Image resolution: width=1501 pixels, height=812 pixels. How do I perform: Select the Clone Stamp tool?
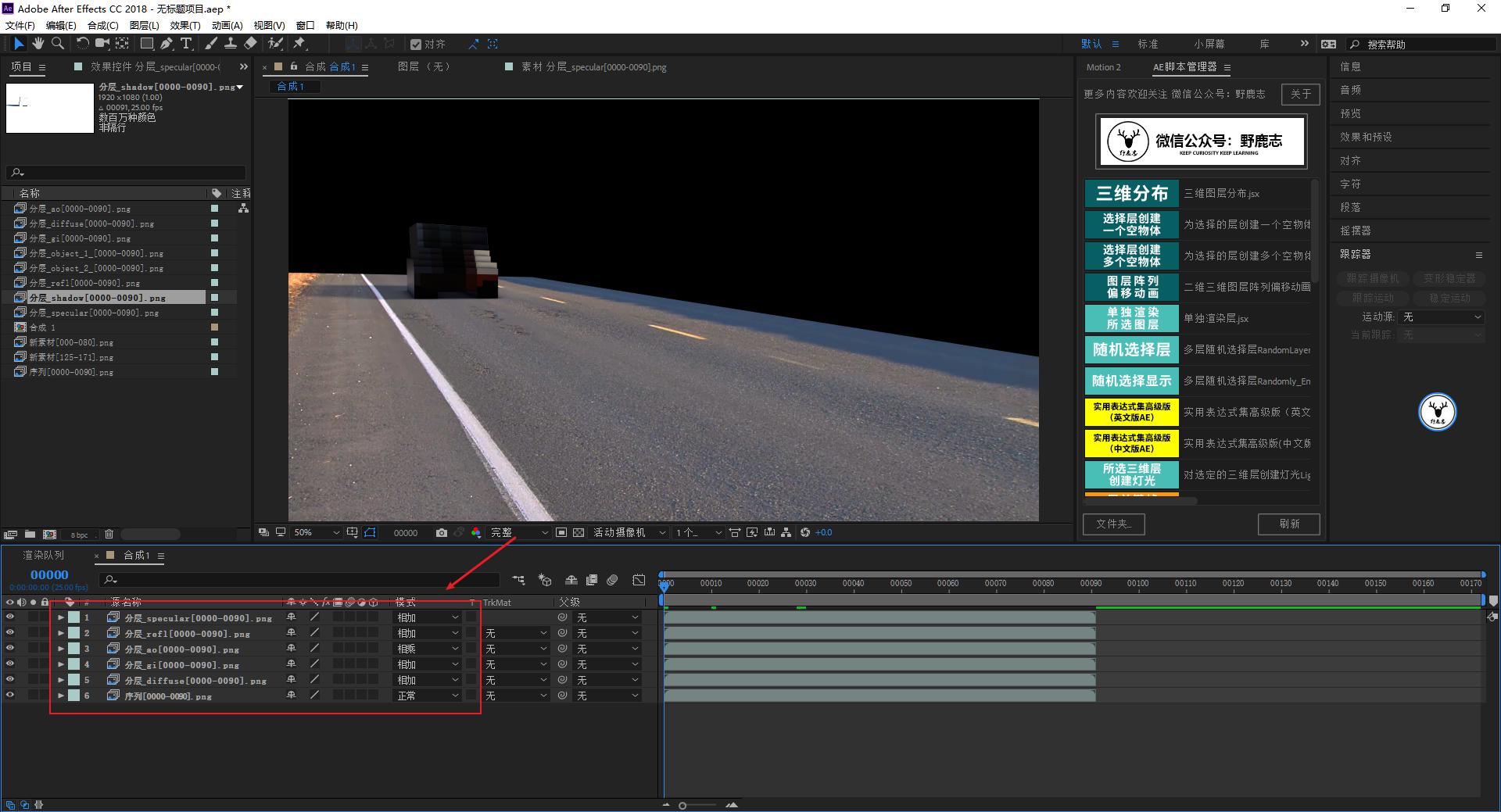[x=231, y=44]
